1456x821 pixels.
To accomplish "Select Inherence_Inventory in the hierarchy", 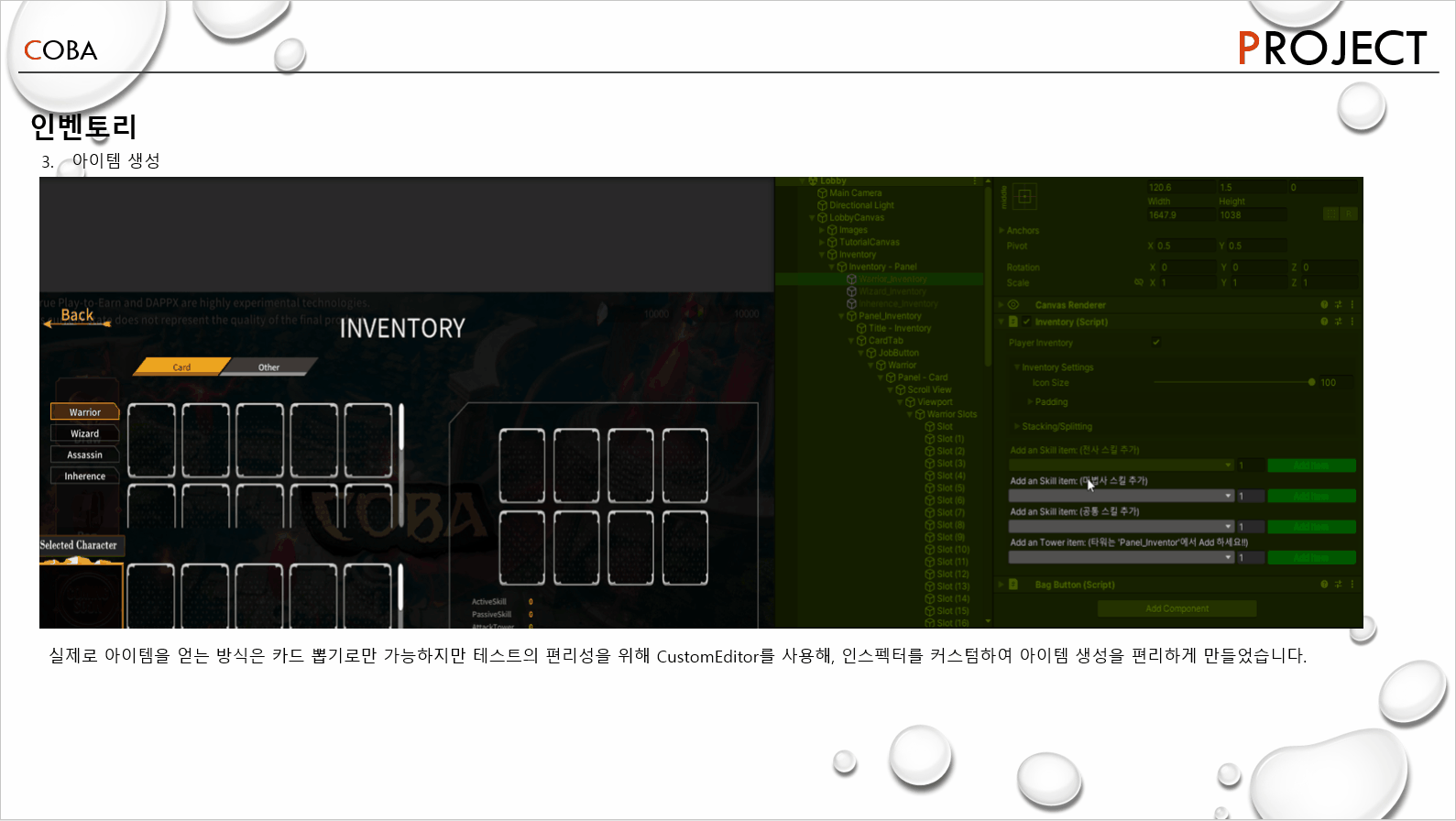I will pos(899,303).
